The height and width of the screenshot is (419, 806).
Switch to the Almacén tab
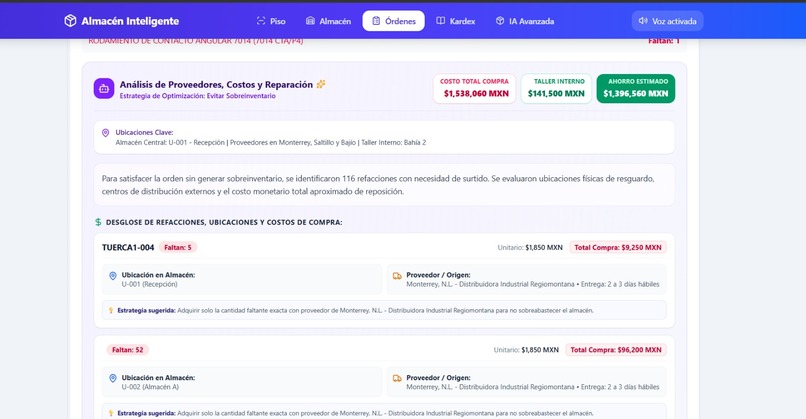[x=328, y=21]
